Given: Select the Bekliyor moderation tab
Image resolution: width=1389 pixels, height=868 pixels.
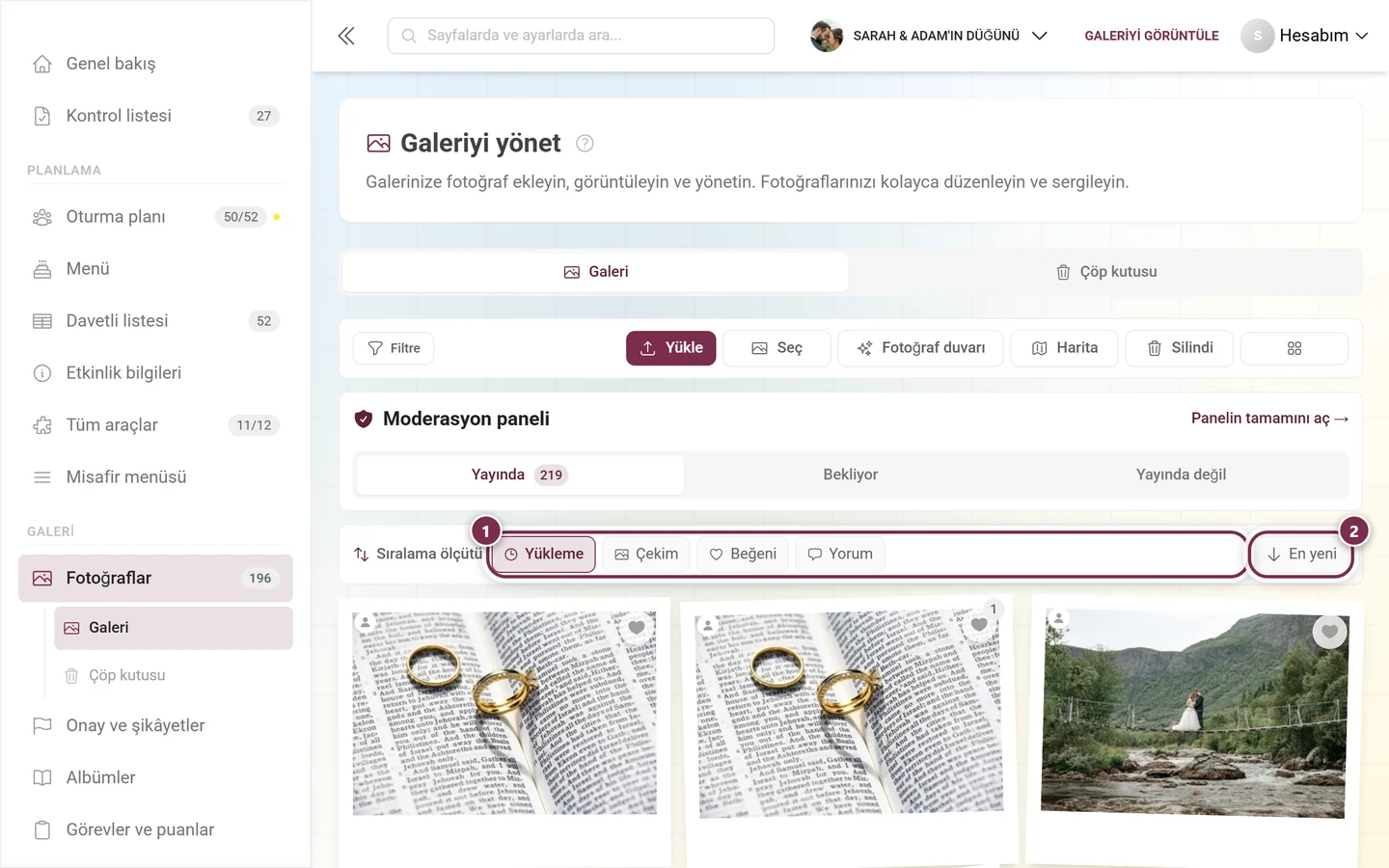Looking at the screenshot, I should (851, 475).
